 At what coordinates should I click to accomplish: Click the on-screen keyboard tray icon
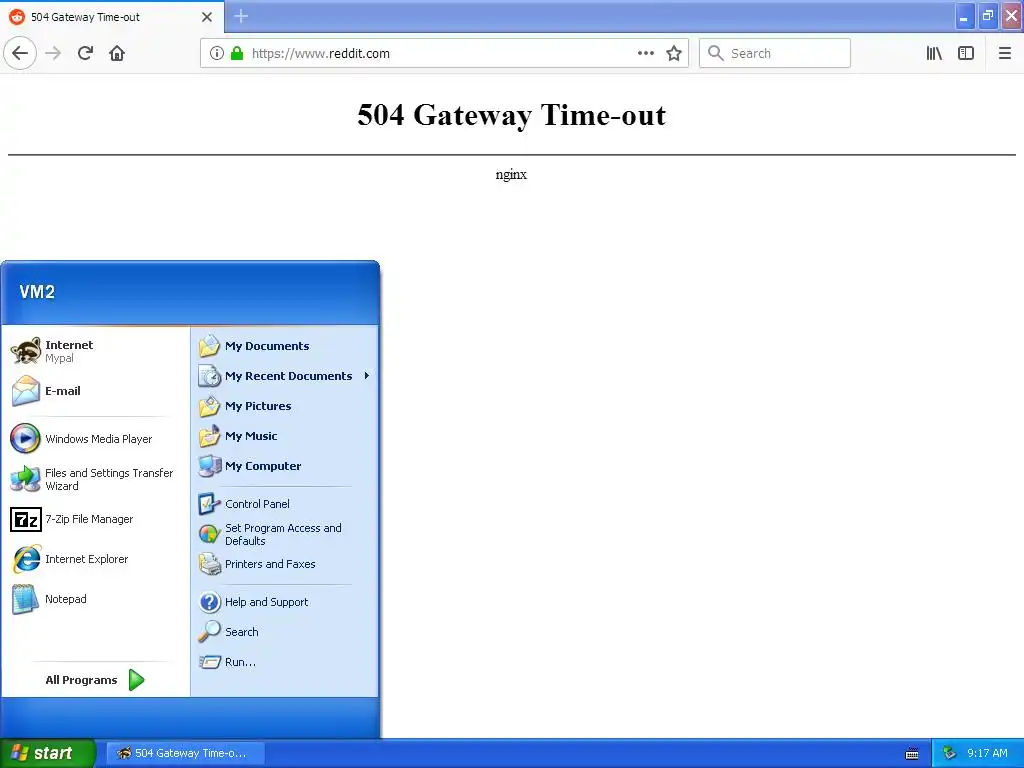coord(912,754)
